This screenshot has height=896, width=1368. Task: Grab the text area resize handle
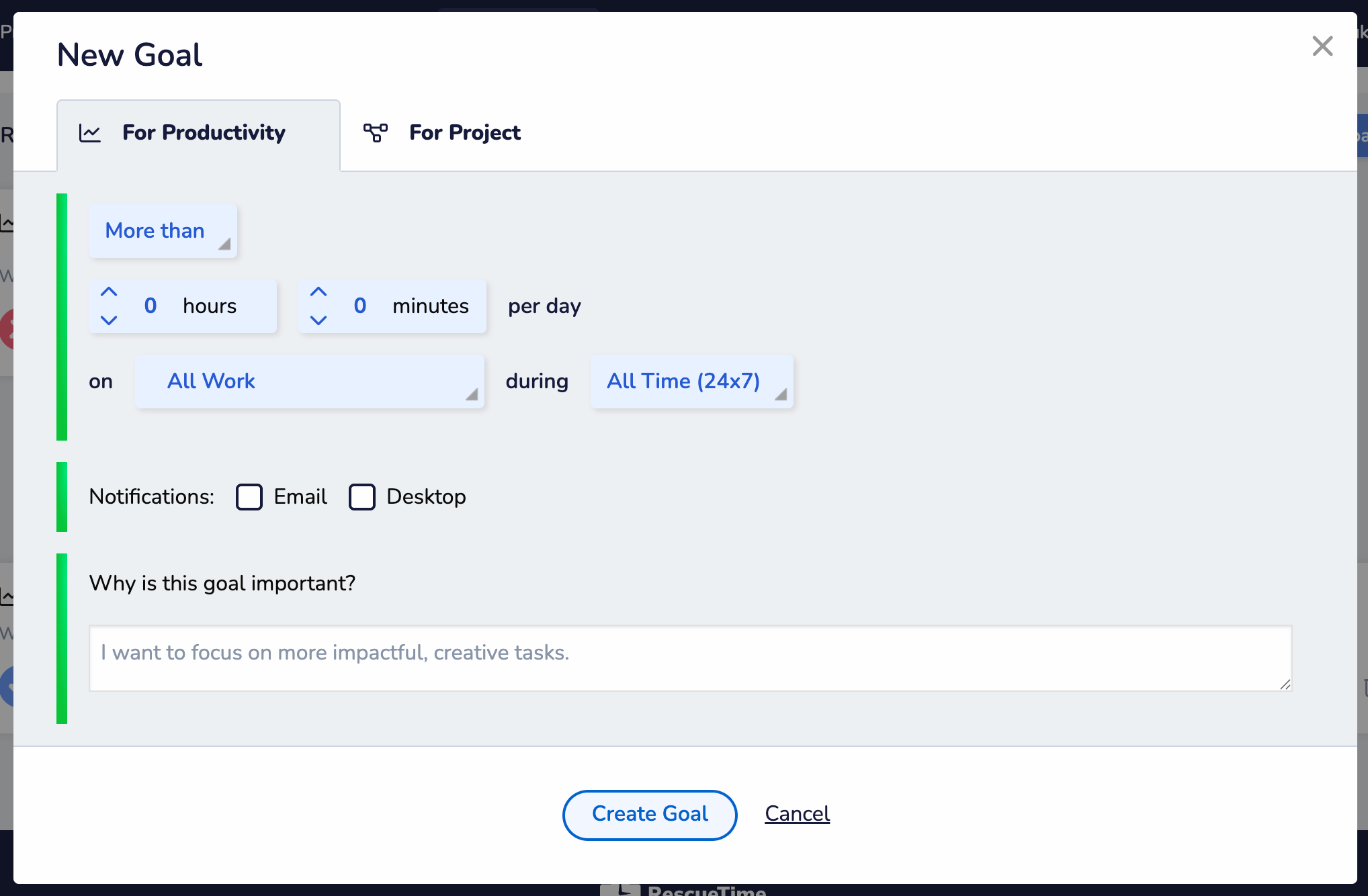(1285, 684)
